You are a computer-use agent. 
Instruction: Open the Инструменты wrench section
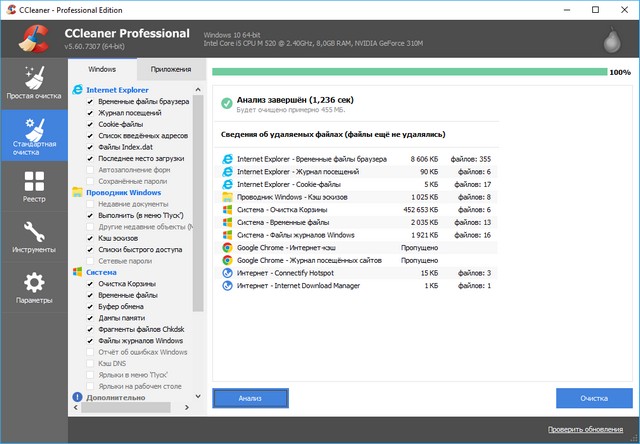tap(33, 238)
